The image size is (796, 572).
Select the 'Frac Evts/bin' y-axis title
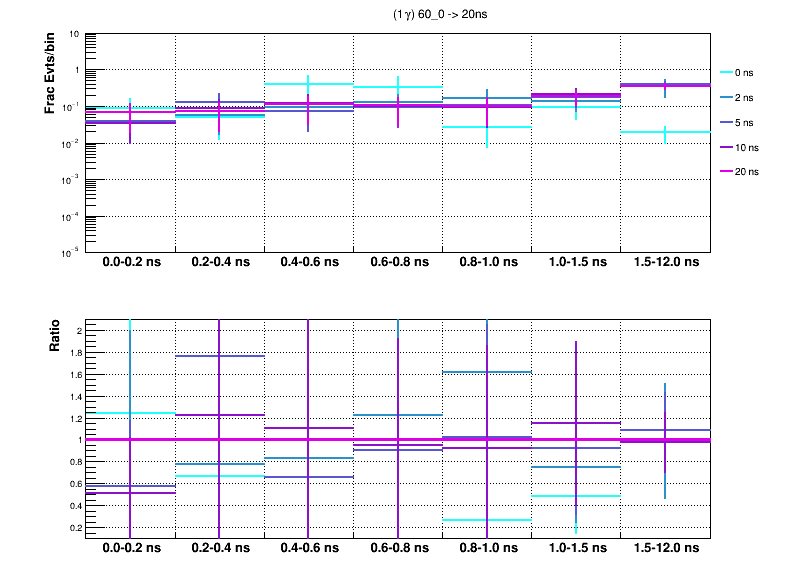pyautogui.click(x=49, y=74)
